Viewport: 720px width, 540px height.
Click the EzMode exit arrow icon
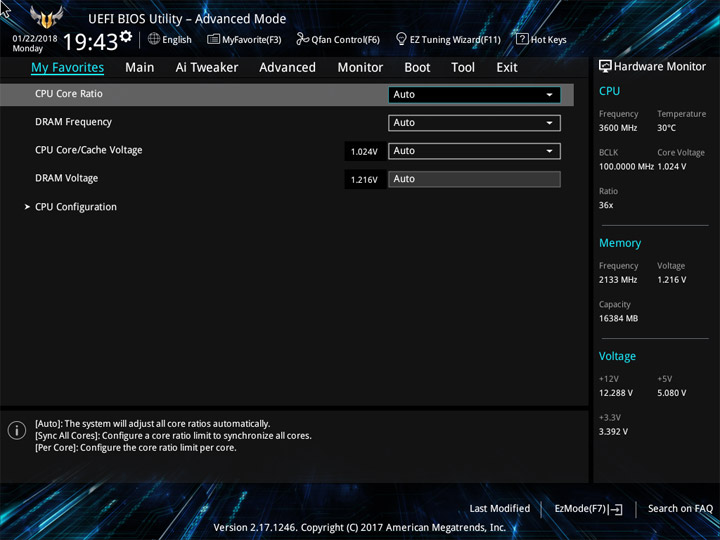(x=617, y=509)
